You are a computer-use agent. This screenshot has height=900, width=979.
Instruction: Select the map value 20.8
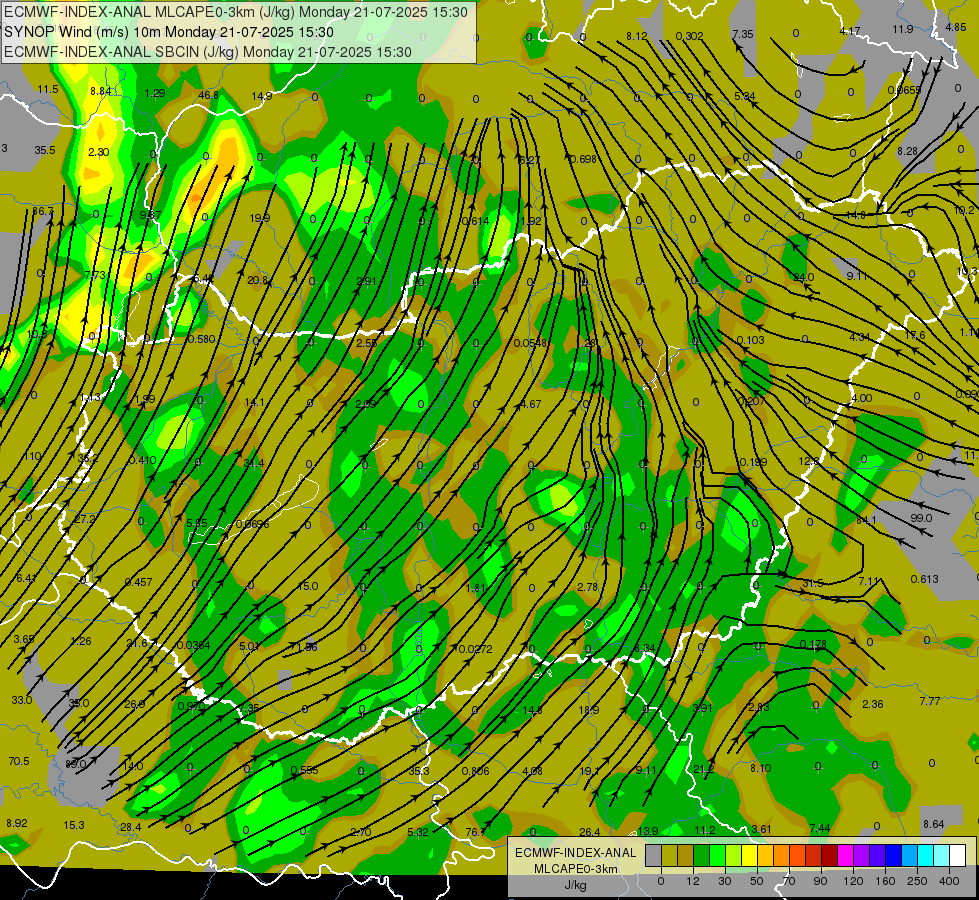(257, 280)
